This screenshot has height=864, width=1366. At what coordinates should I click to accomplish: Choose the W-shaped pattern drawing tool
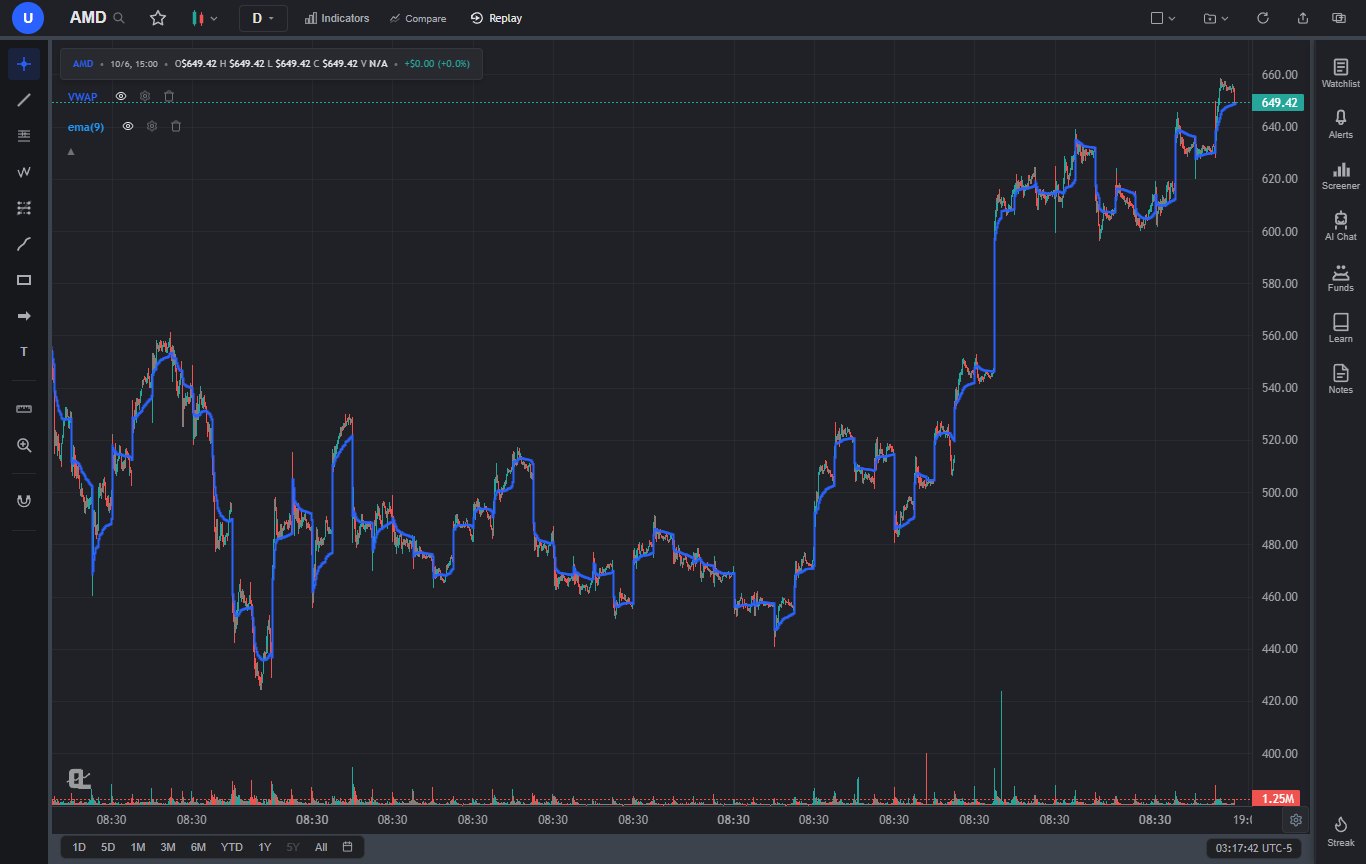pos(24,172)
